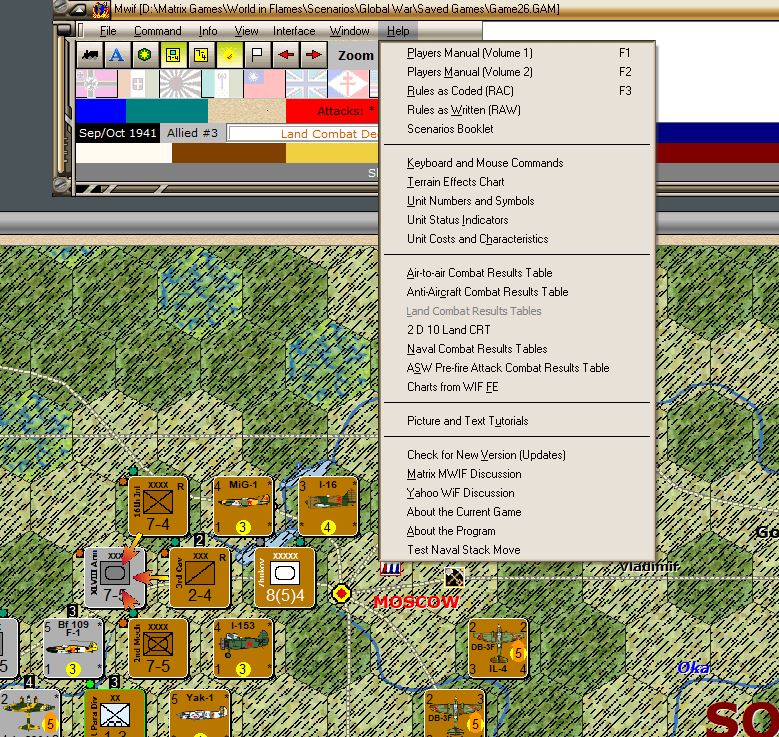Click the yellow unit counter 1-4 toolbar icon
779x737 pixels.
coord(173,55)
